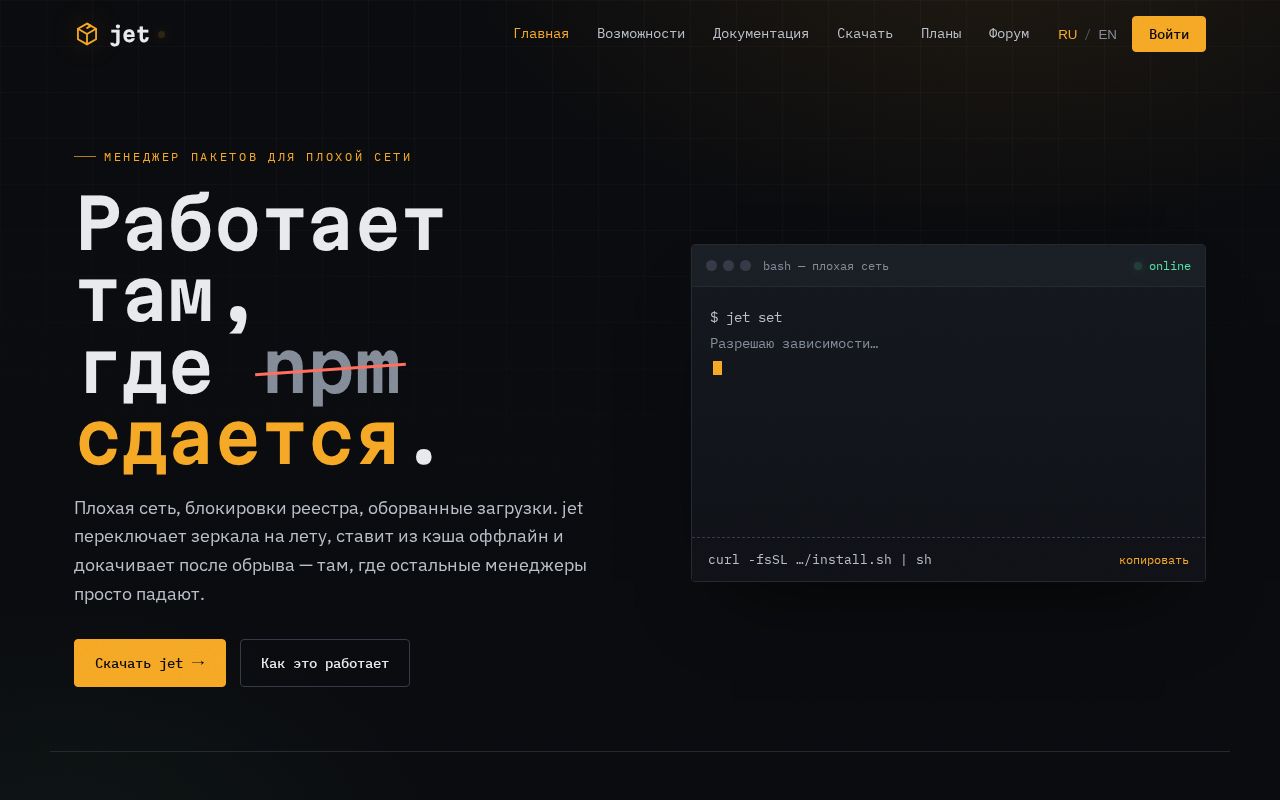Click the curl install command text
Viewport: 1280px width, 800px height.
click(820, 560)
